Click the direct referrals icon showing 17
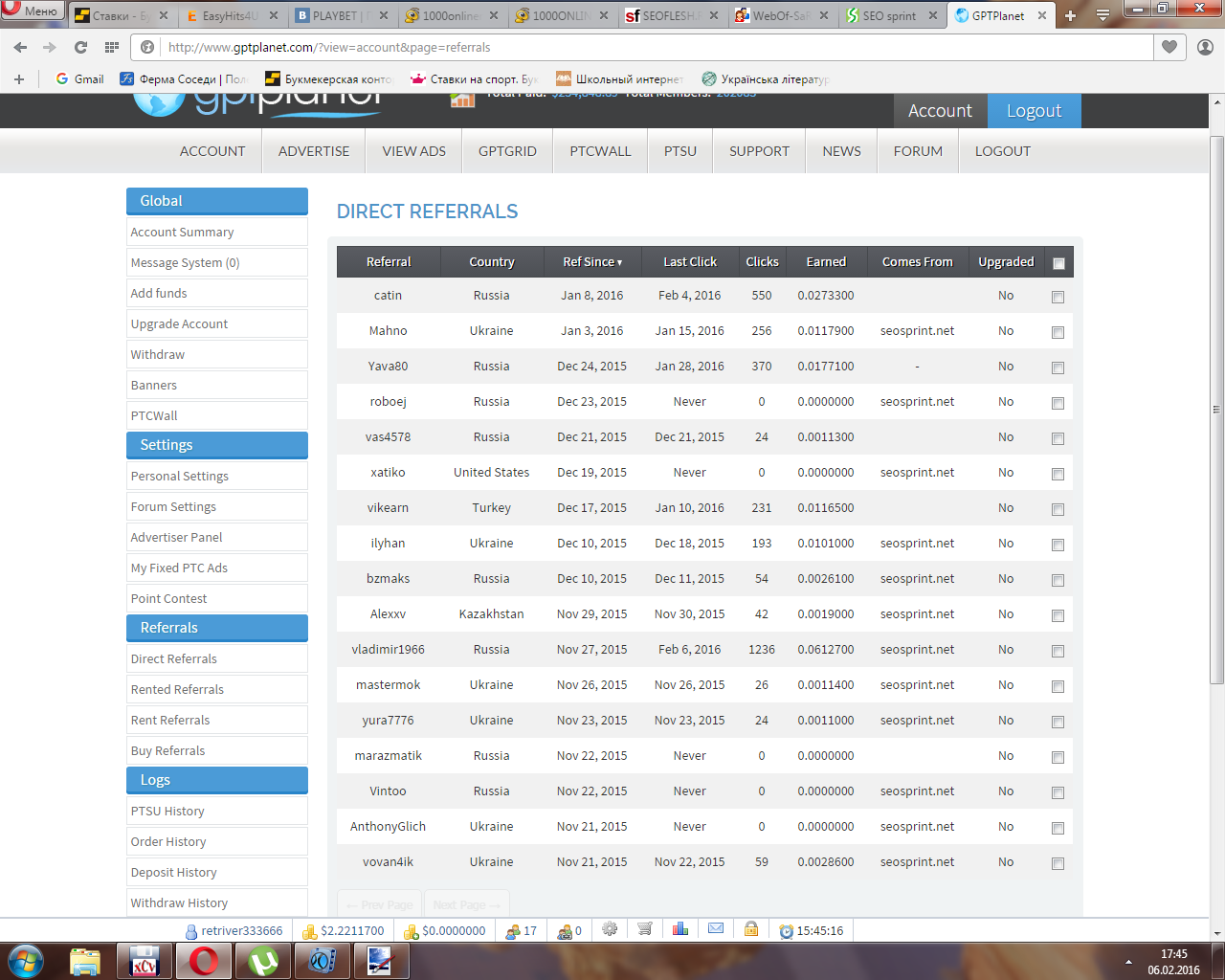Screen dimensions: 1225x980 point(514,930)
